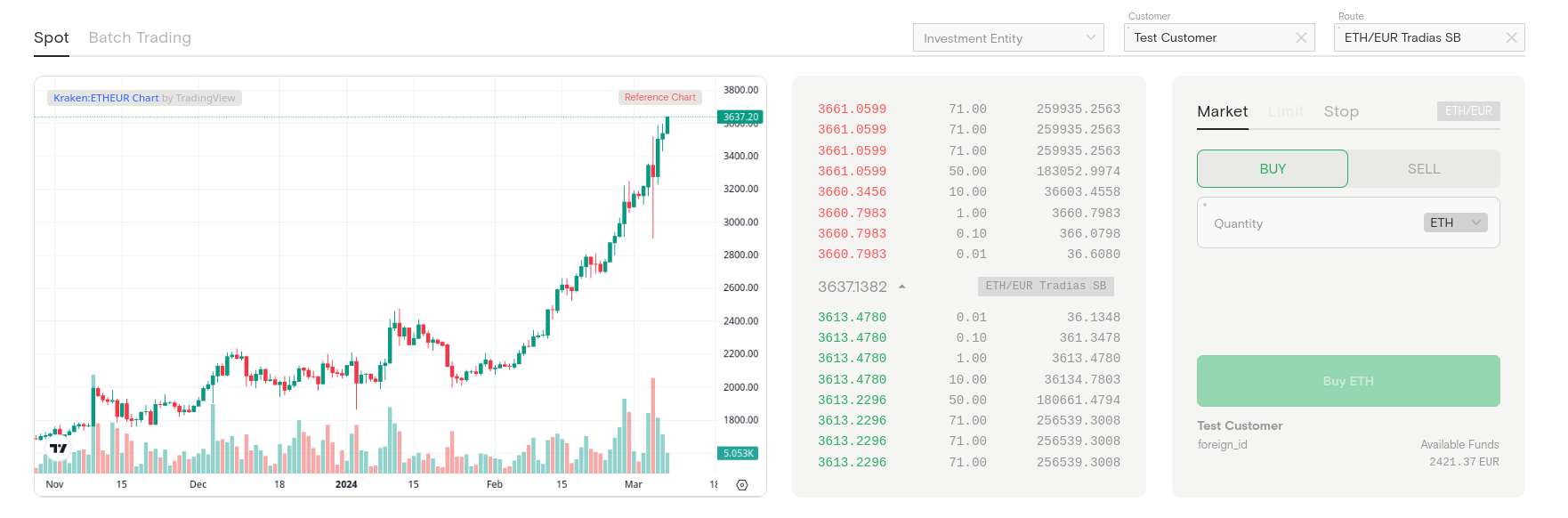
Task: Open the Investment Entity dropdown
Action: [1007, 38]
